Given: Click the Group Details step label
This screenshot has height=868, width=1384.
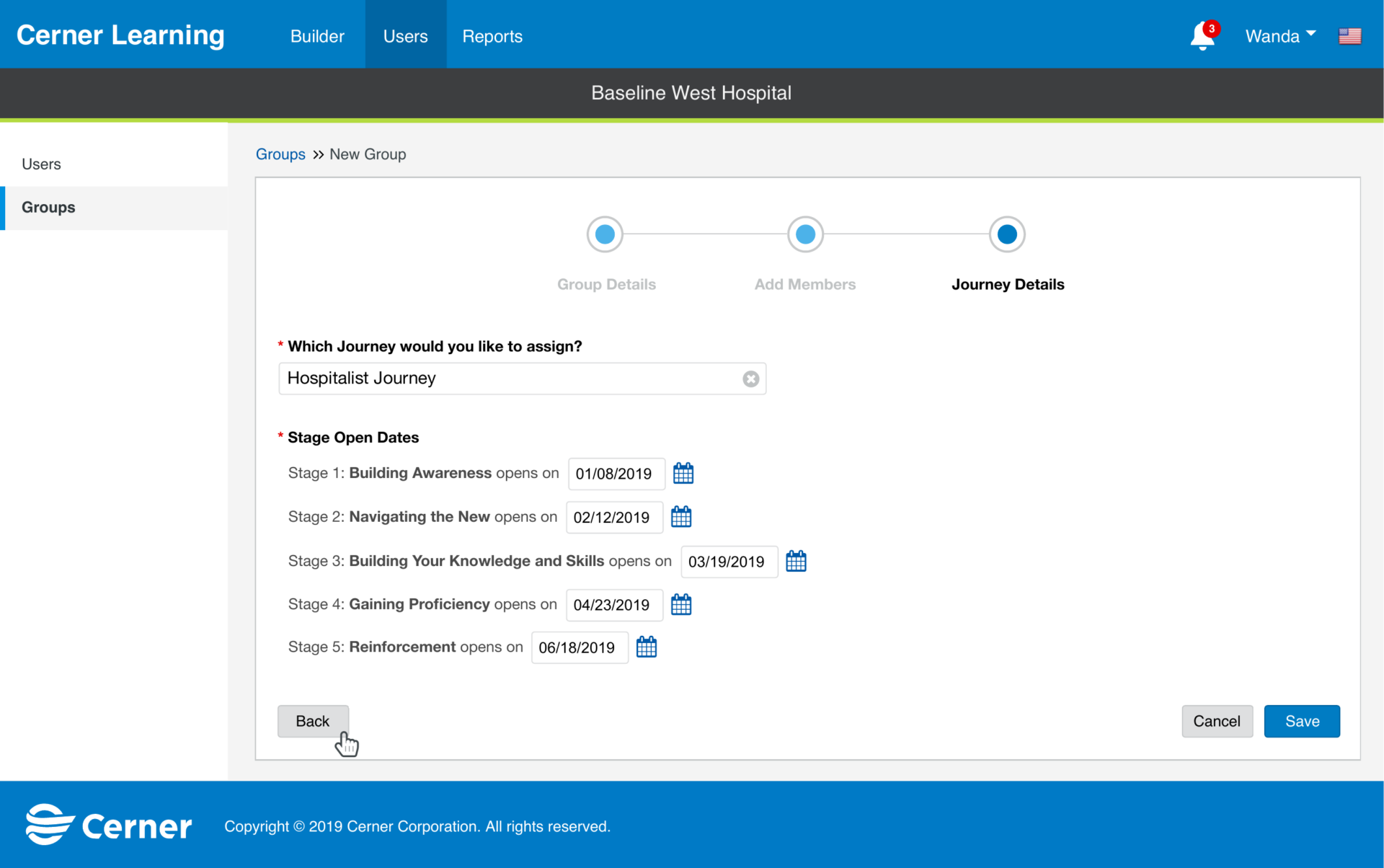Looking at the screenshot, I should pyautogui.click(x=606, y=284).
